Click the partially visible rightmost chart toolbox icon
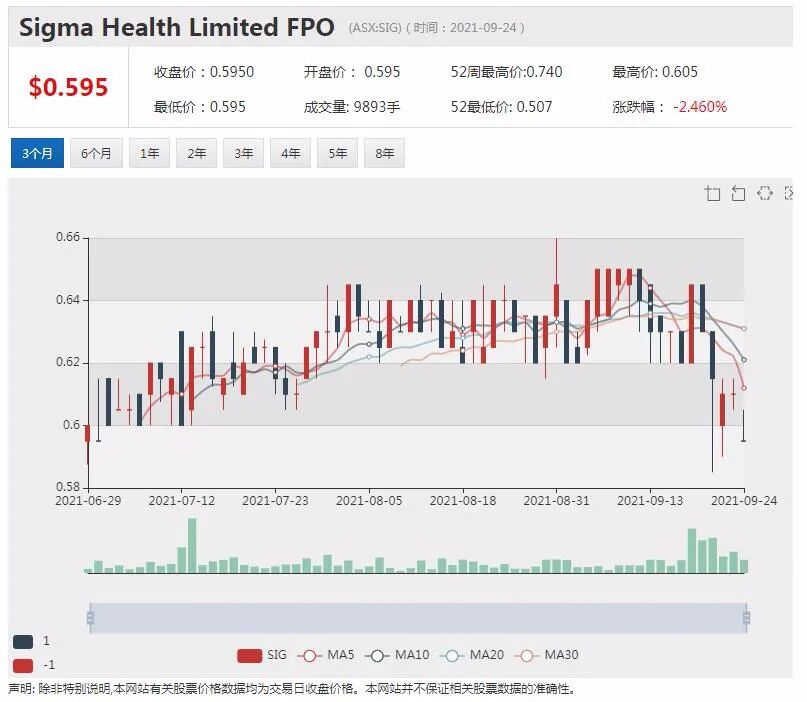This screenshot has width=807, height=702. tap(788, 194)
